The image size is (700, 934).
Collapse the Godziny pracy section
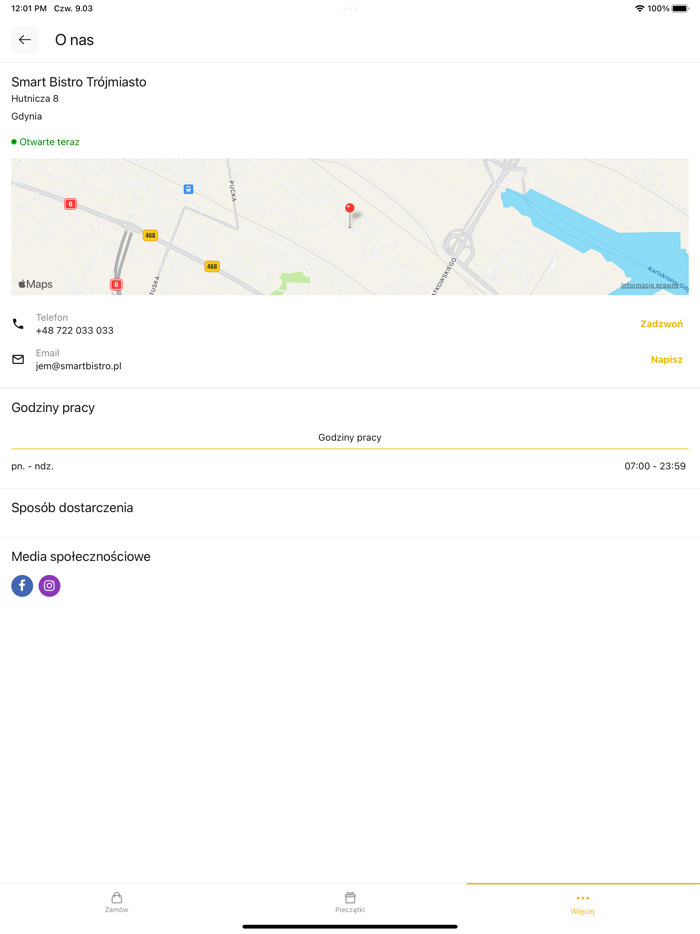pos(52,407)
